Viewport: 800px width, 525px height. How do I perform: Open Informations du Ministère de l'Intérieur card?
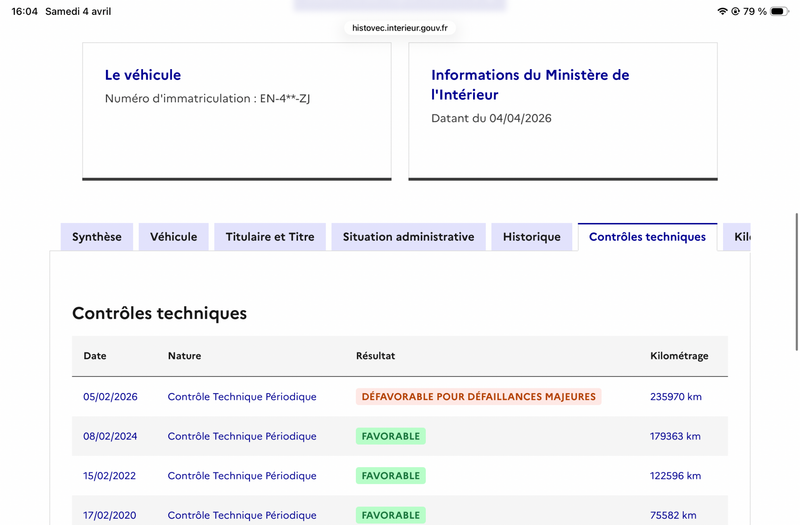pos(530,84)
